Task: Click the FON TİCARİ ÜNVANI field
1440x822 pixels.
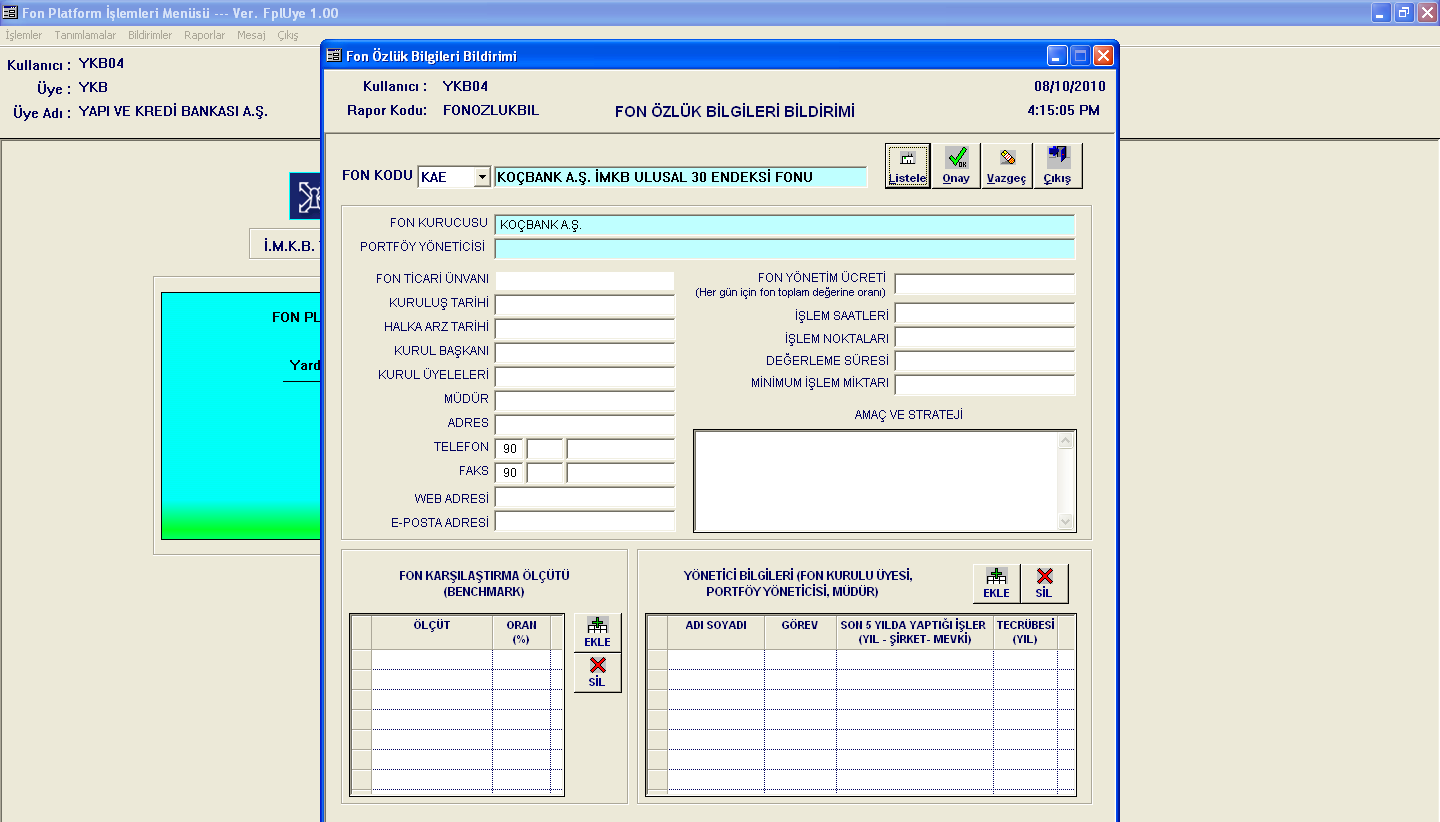Action: pyautogui.click(x=585, y=281)
